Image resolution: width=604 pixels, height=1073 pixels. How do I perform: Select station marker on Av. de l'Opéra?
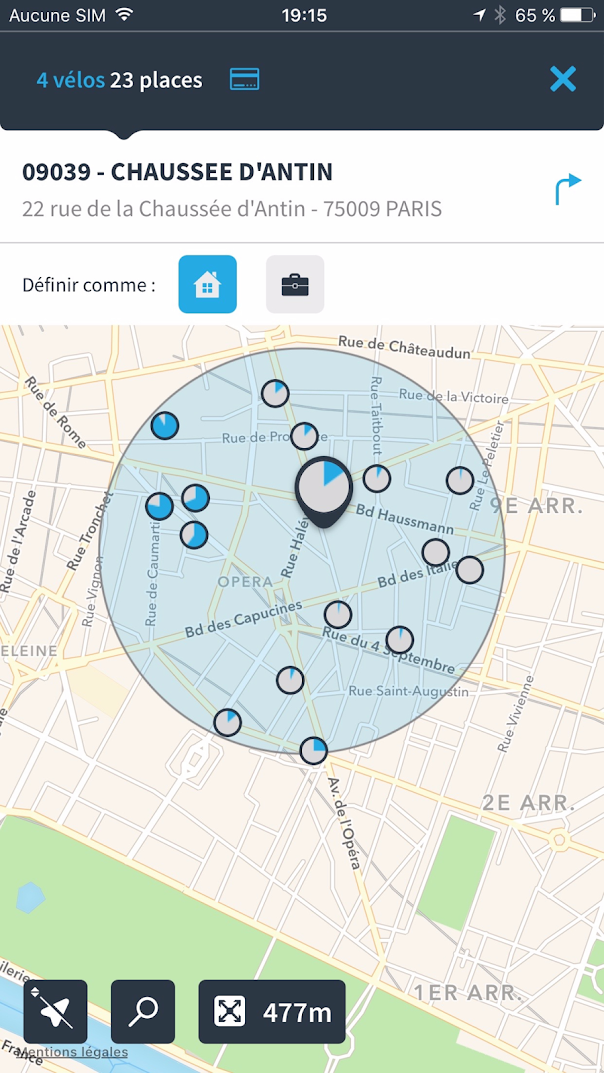(x=314, y=750)
